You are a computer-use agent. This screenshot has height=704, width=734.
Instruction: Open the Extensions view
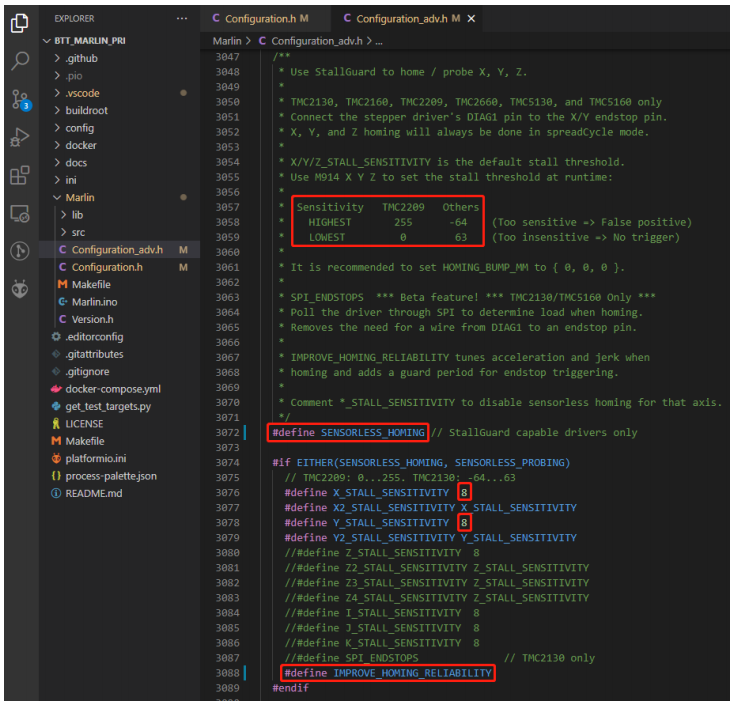pyautogui.click(x=20, y=176)
